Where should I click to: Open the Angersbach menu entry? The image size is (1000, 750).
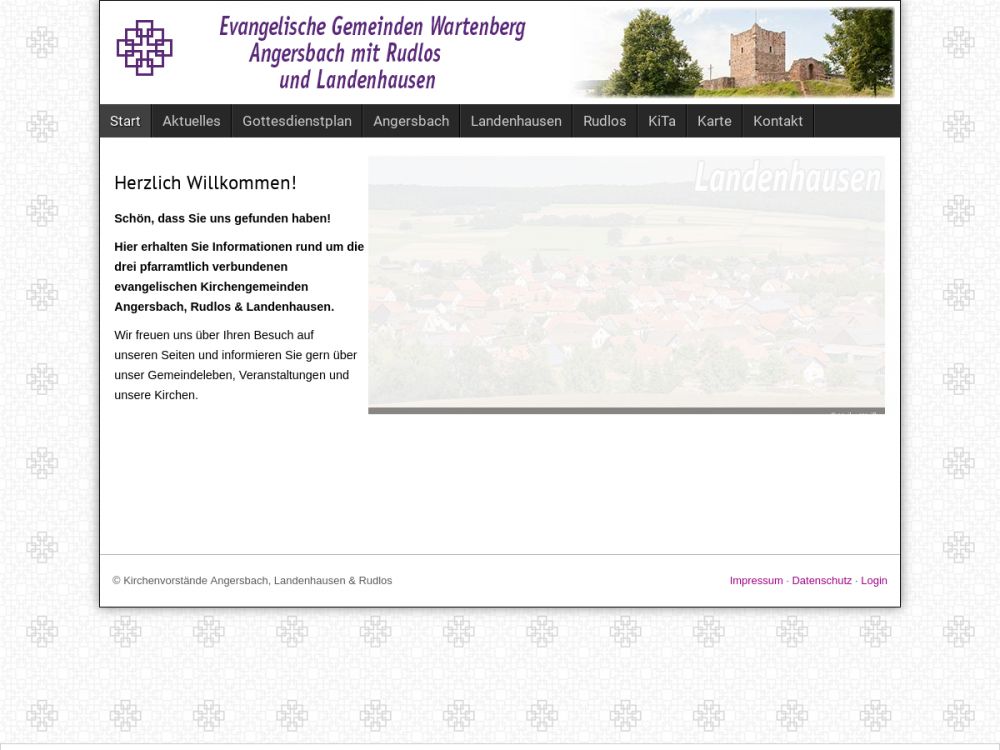(411, 121)
